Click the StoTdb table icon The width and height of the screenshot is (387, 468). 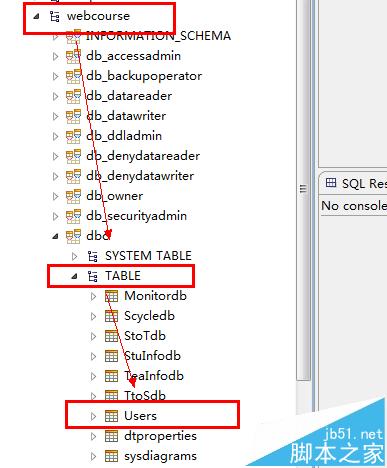tap(112, 336)
